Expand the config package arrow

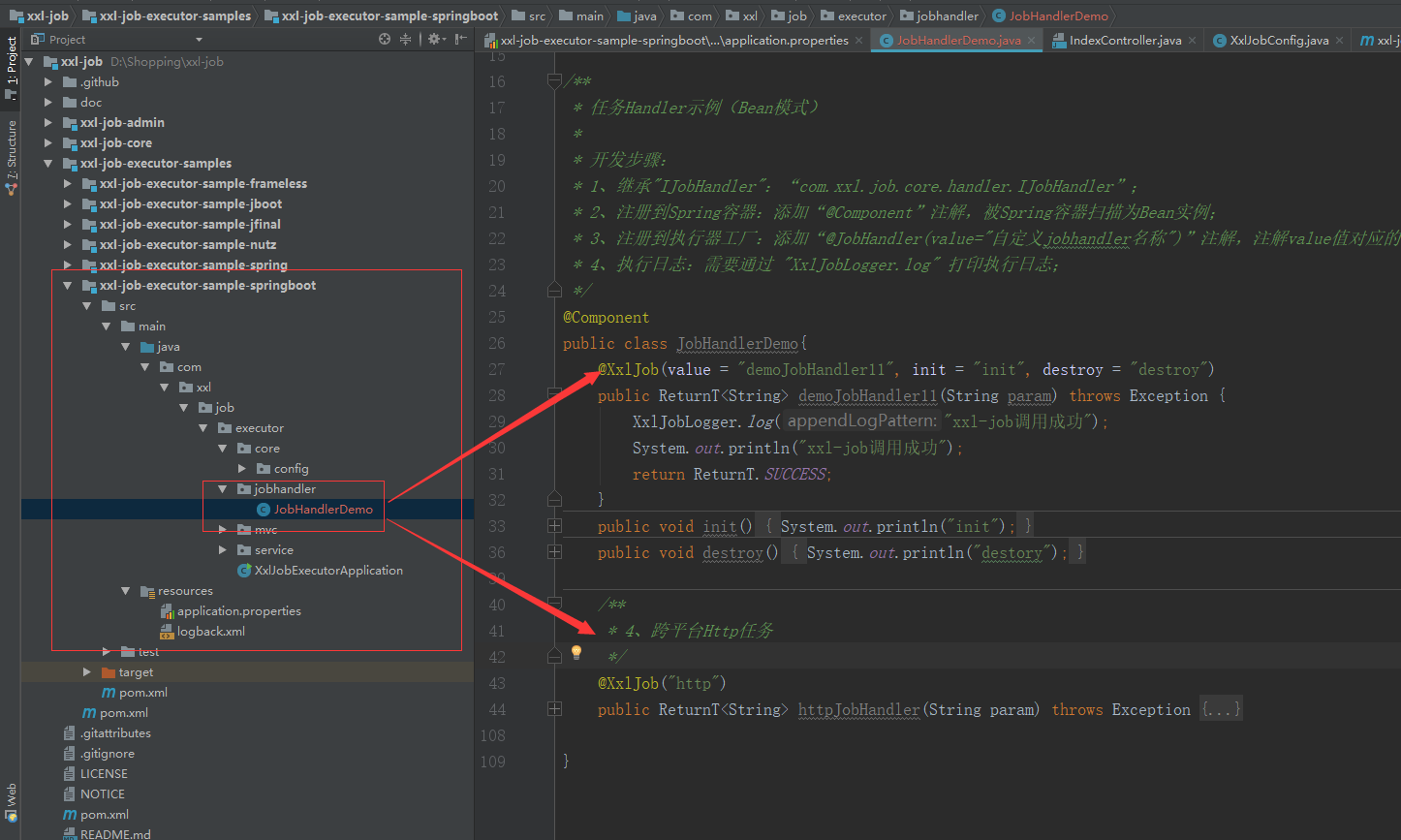pos(242,469)
